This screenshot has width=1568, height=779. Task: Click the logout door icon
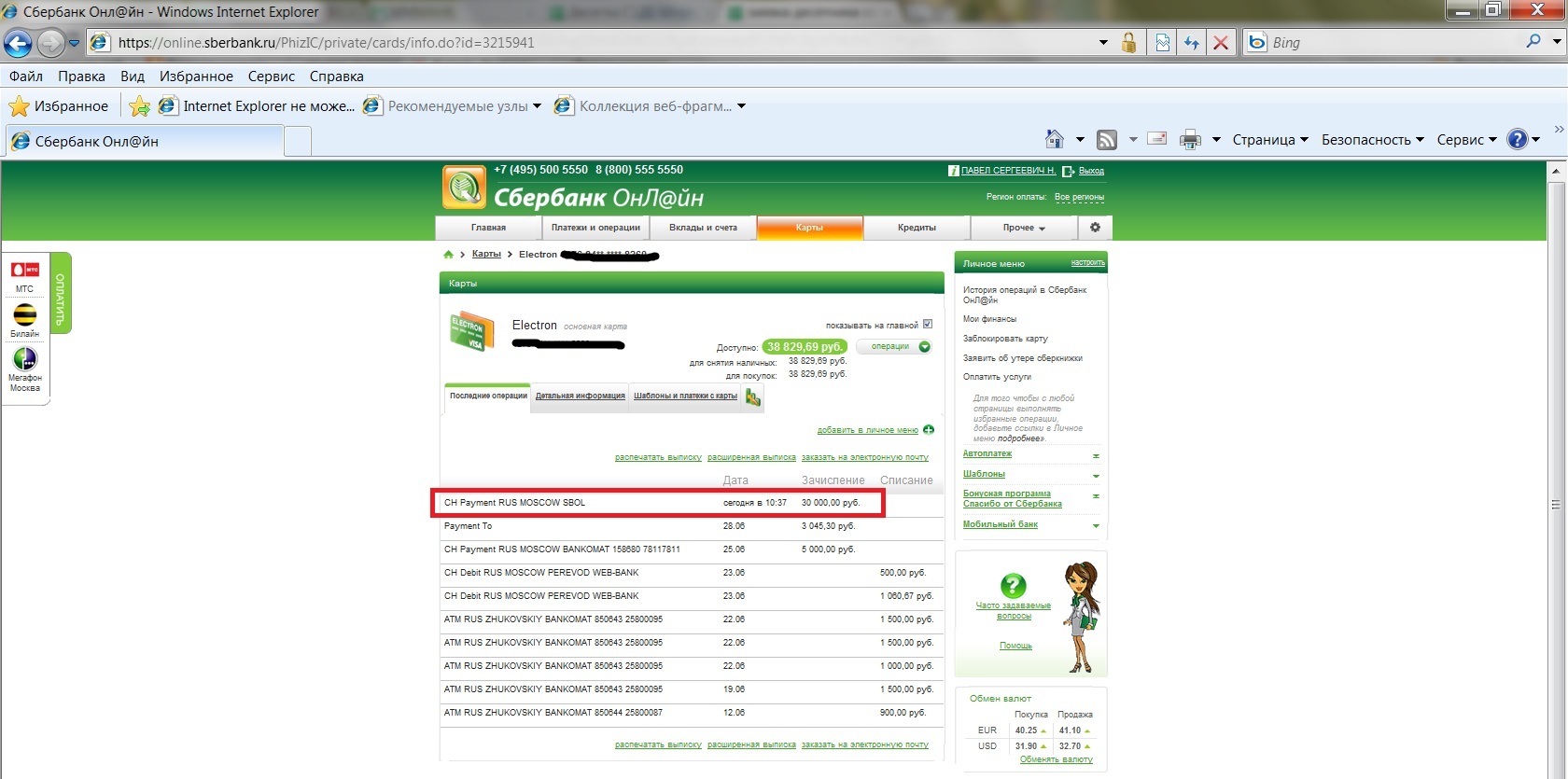click(1069, 171)
